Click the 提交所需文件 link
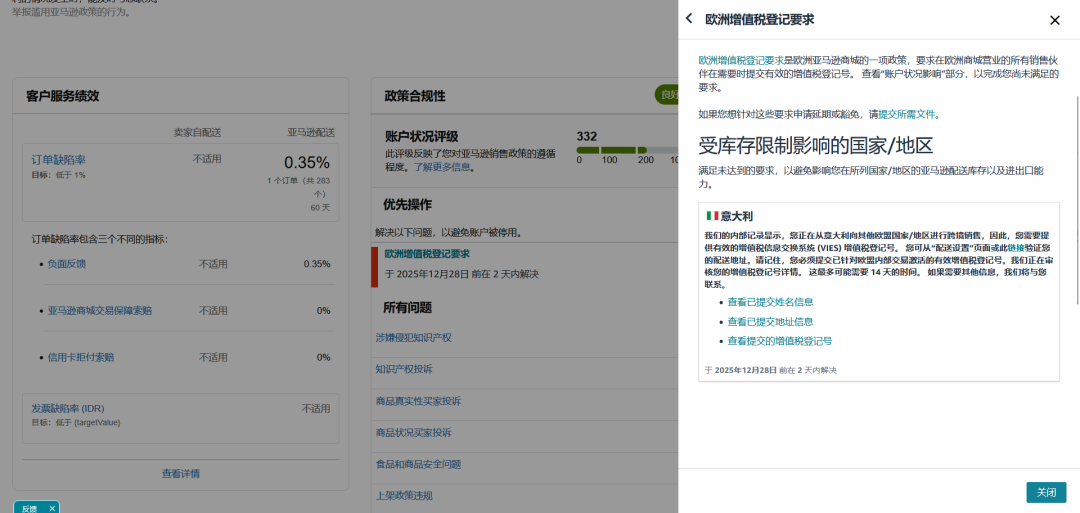 tap(907, 114)
